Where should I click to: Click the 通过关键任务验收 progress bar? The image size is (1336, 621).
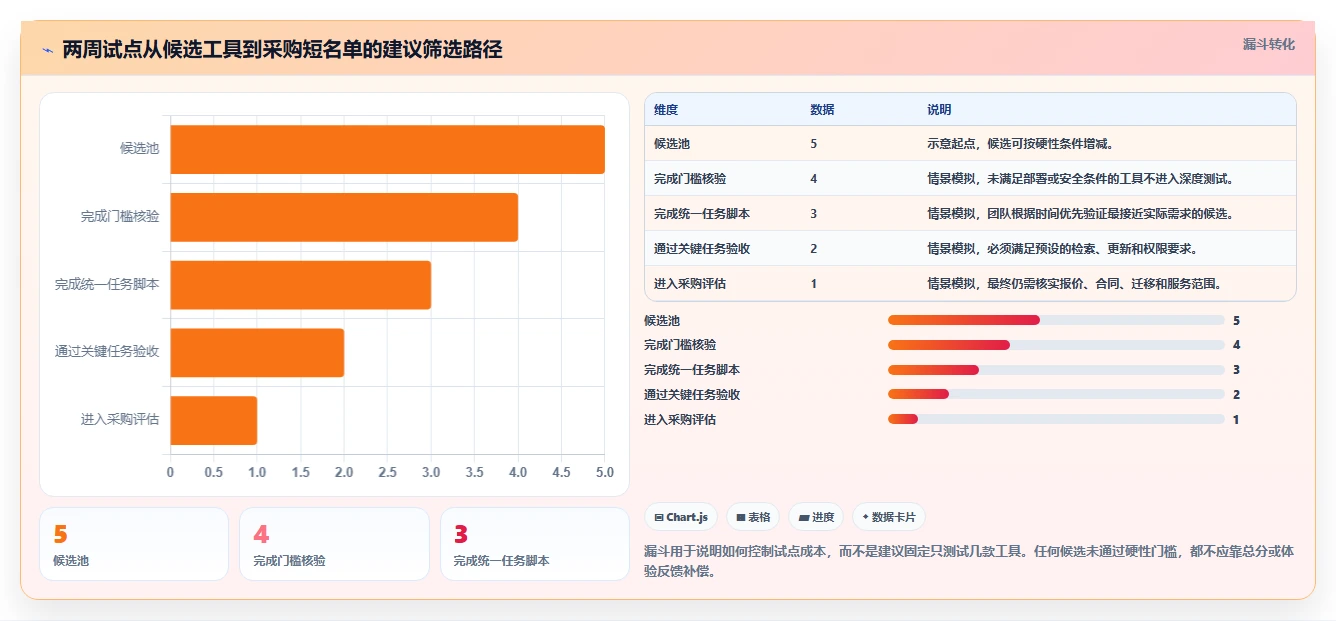tap(1056, 394)
